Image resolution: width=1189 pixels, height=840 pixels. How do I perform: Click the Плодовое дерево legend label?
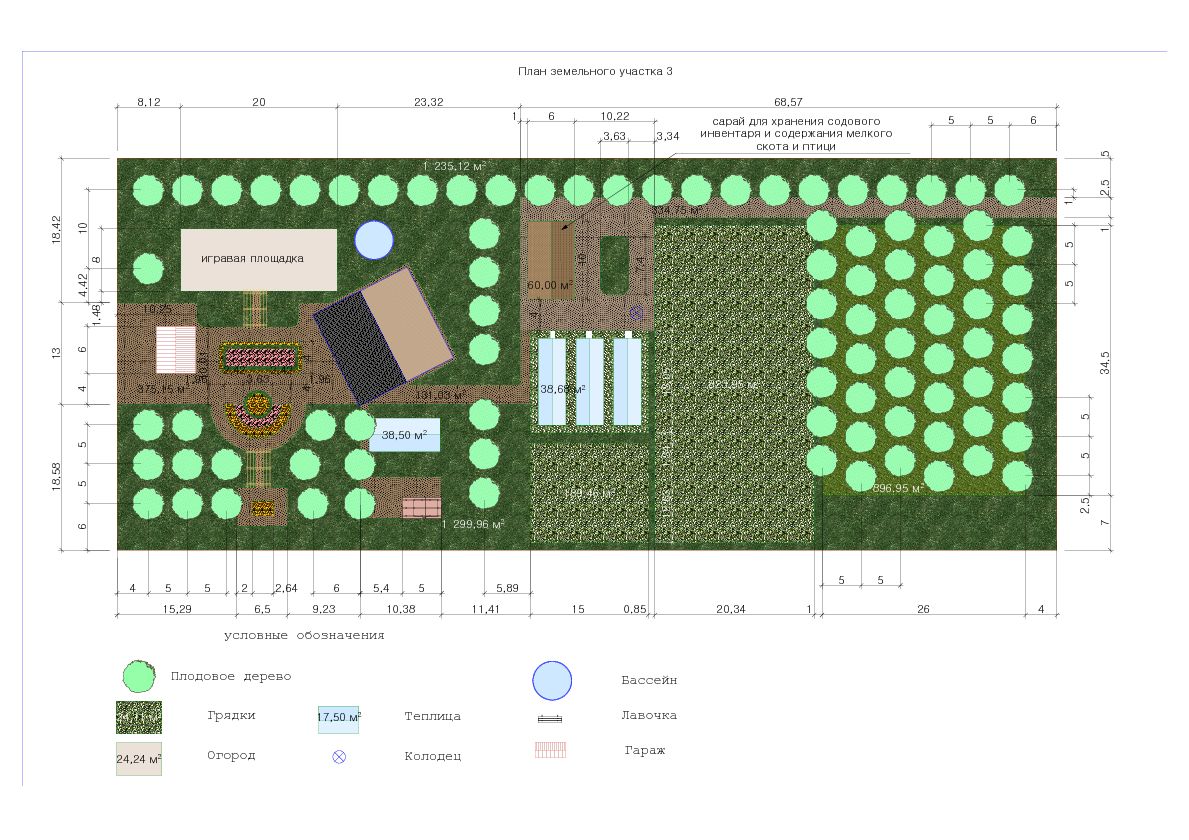(x=231, y=676)
